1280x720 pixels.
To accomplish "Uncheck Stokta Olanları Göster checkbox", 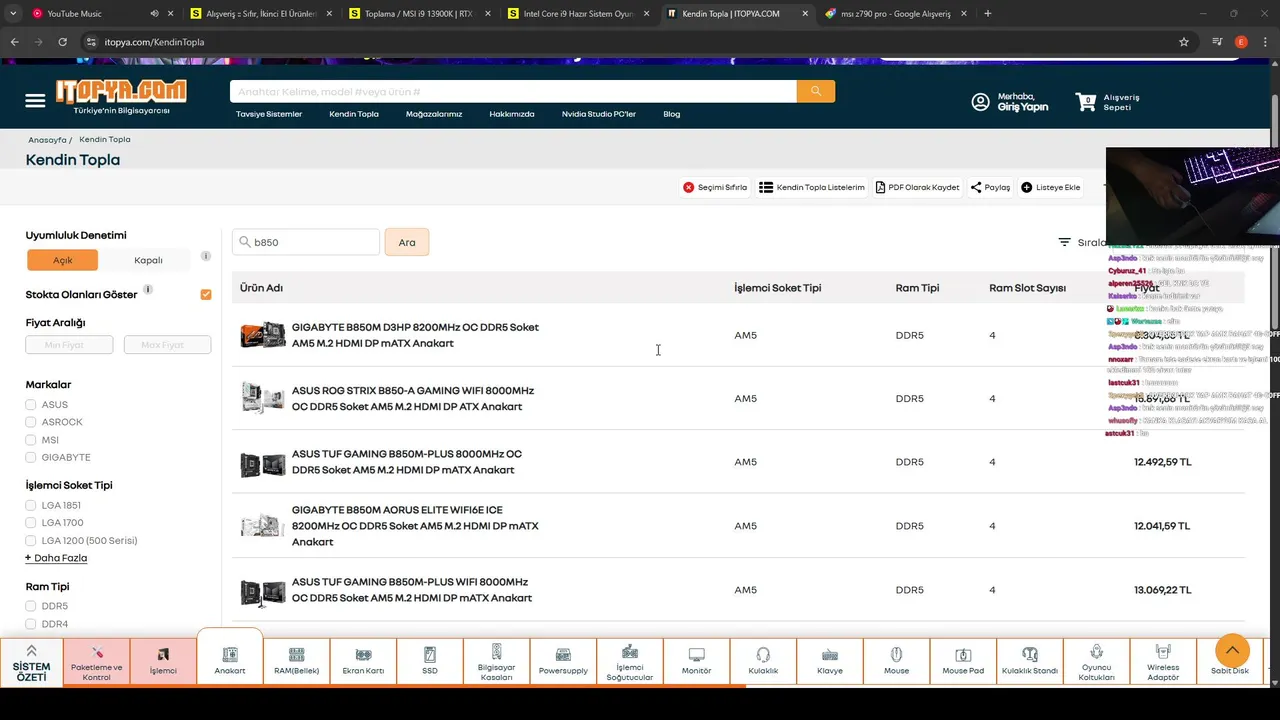I will tap(206, 294).
